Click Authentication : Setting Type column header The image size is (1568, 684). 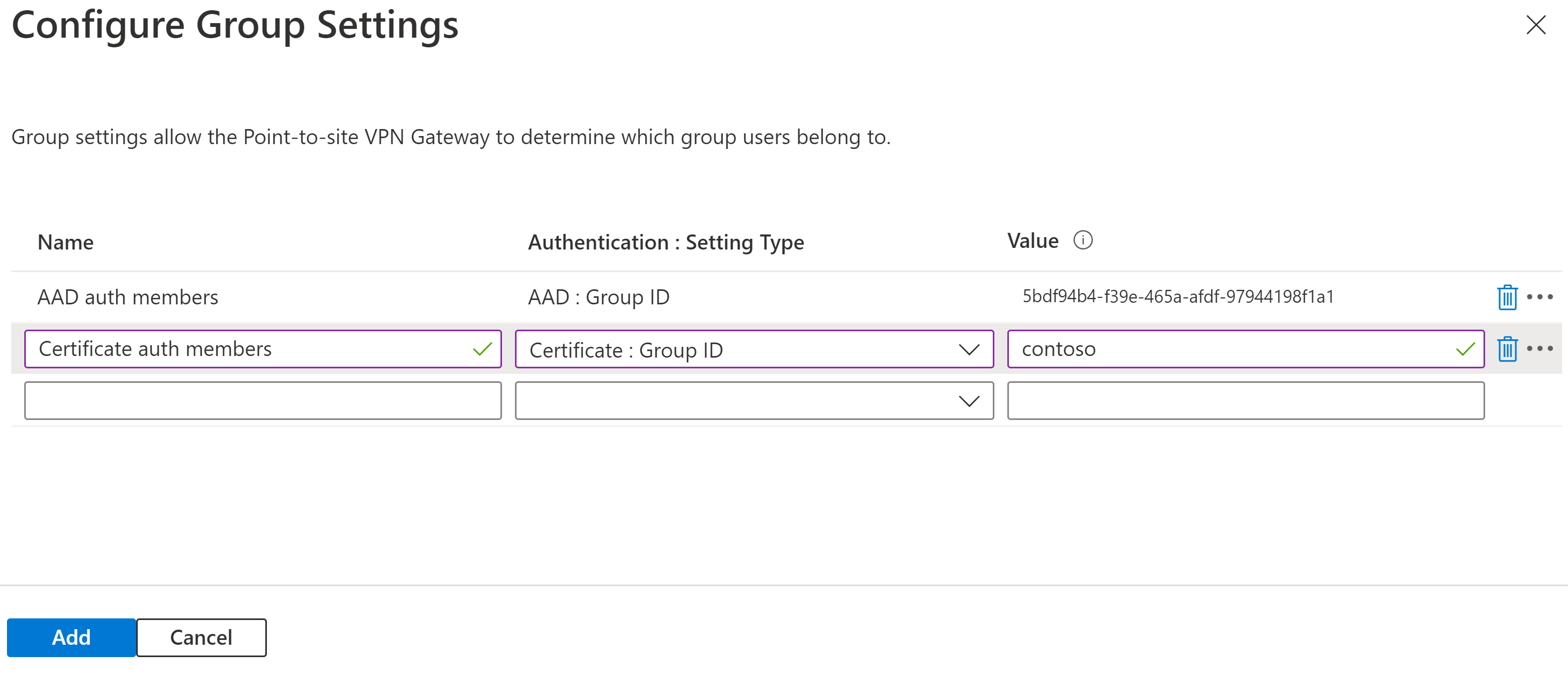[x=665, y=242]
